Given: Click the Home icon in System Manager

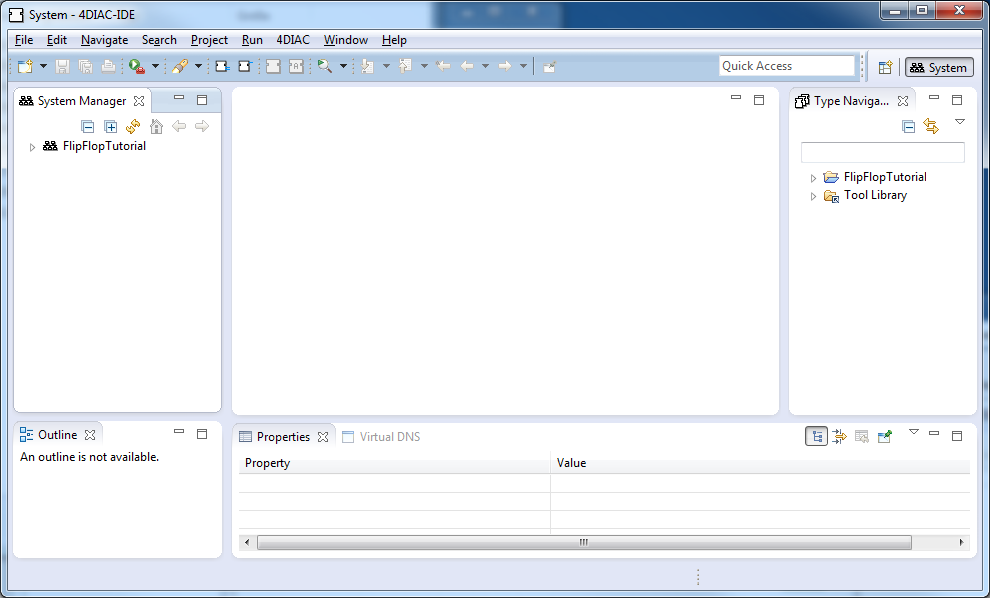Looking at the screenshot, I should coord(156,126).
